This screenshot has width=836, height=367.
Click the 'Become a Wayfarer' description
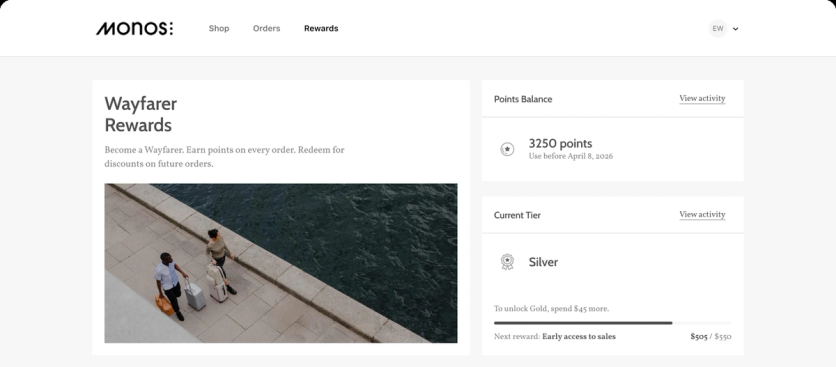[x=224, y=157]
